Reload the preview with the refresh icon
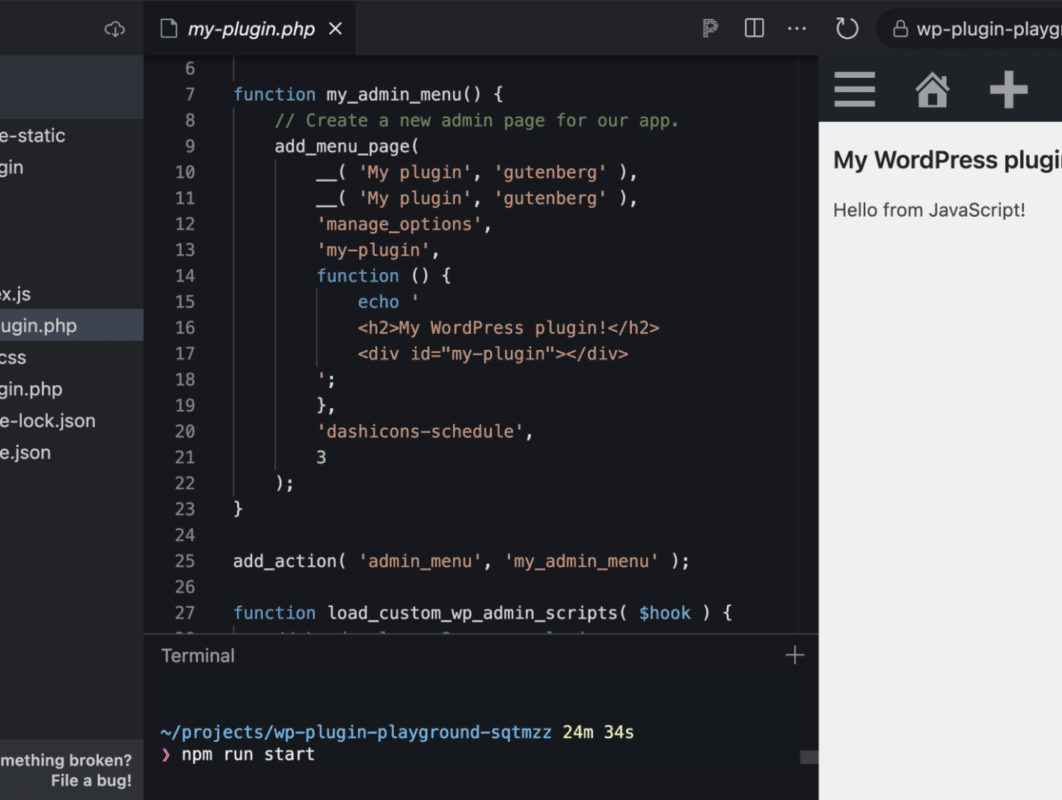Screen dimensions: 1062x800 point(847,28)
